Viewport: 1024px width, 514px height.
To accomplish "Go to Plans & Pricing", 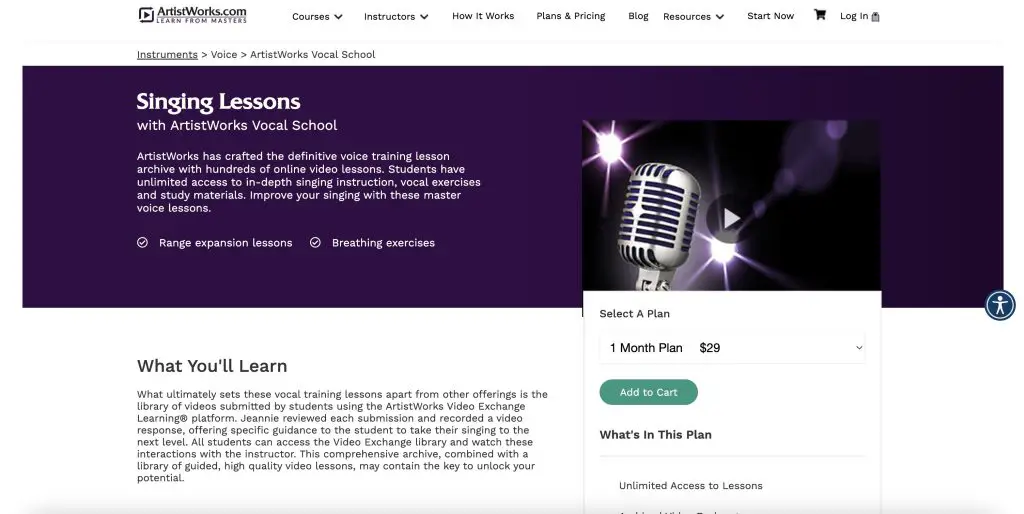I will coord(571,16).
